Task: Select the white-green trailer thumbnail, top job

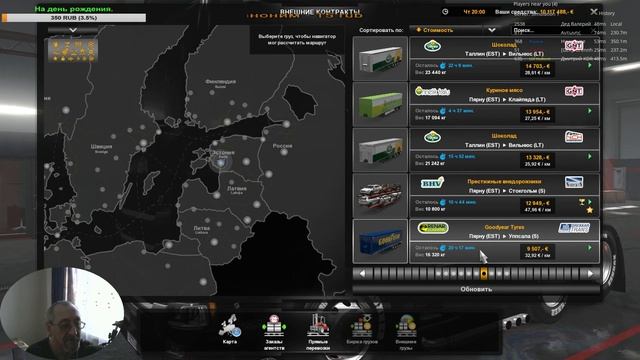Action: 380,58
